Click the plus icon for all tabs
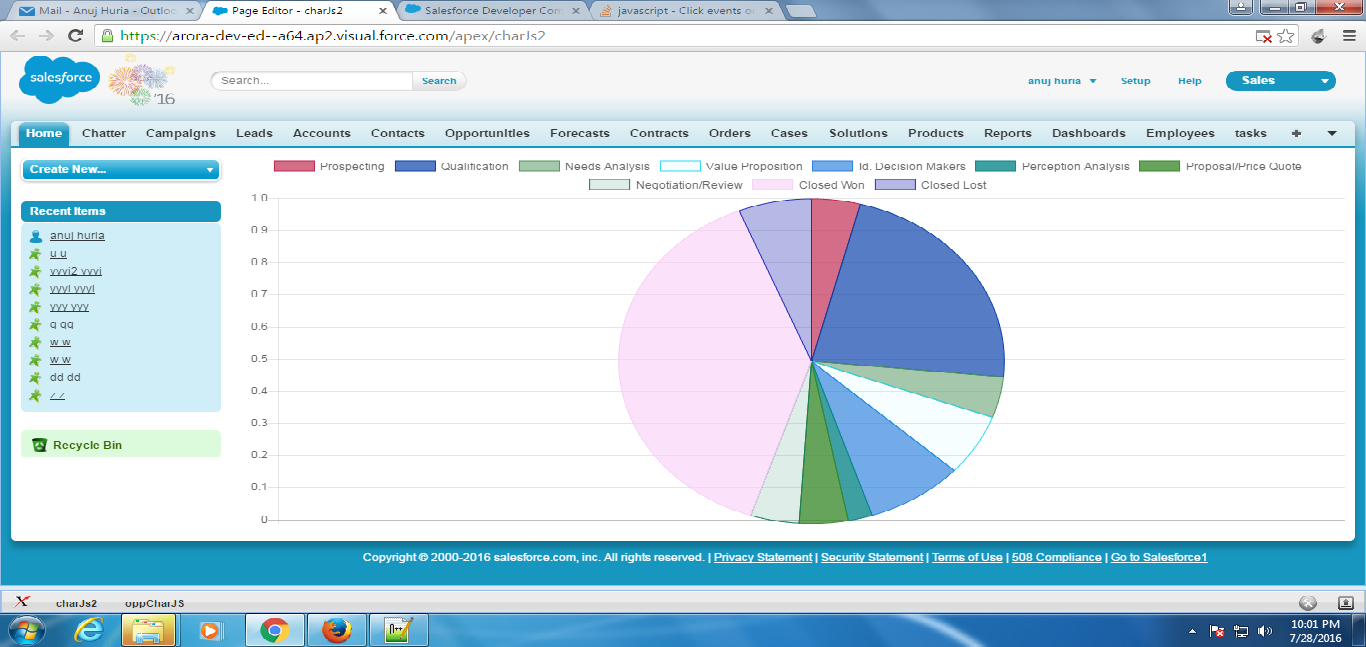Image resolution: width=1366 pixels, height=647 pixels. [1297, 133]
